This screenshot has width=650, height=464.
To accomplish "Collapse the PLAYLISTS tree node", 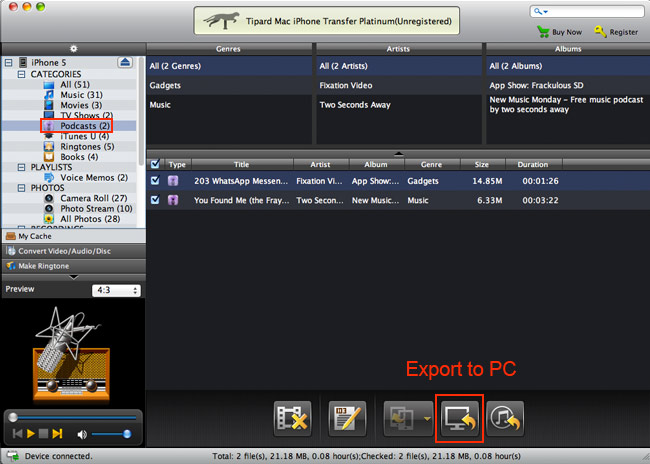I will pos(21,167).
